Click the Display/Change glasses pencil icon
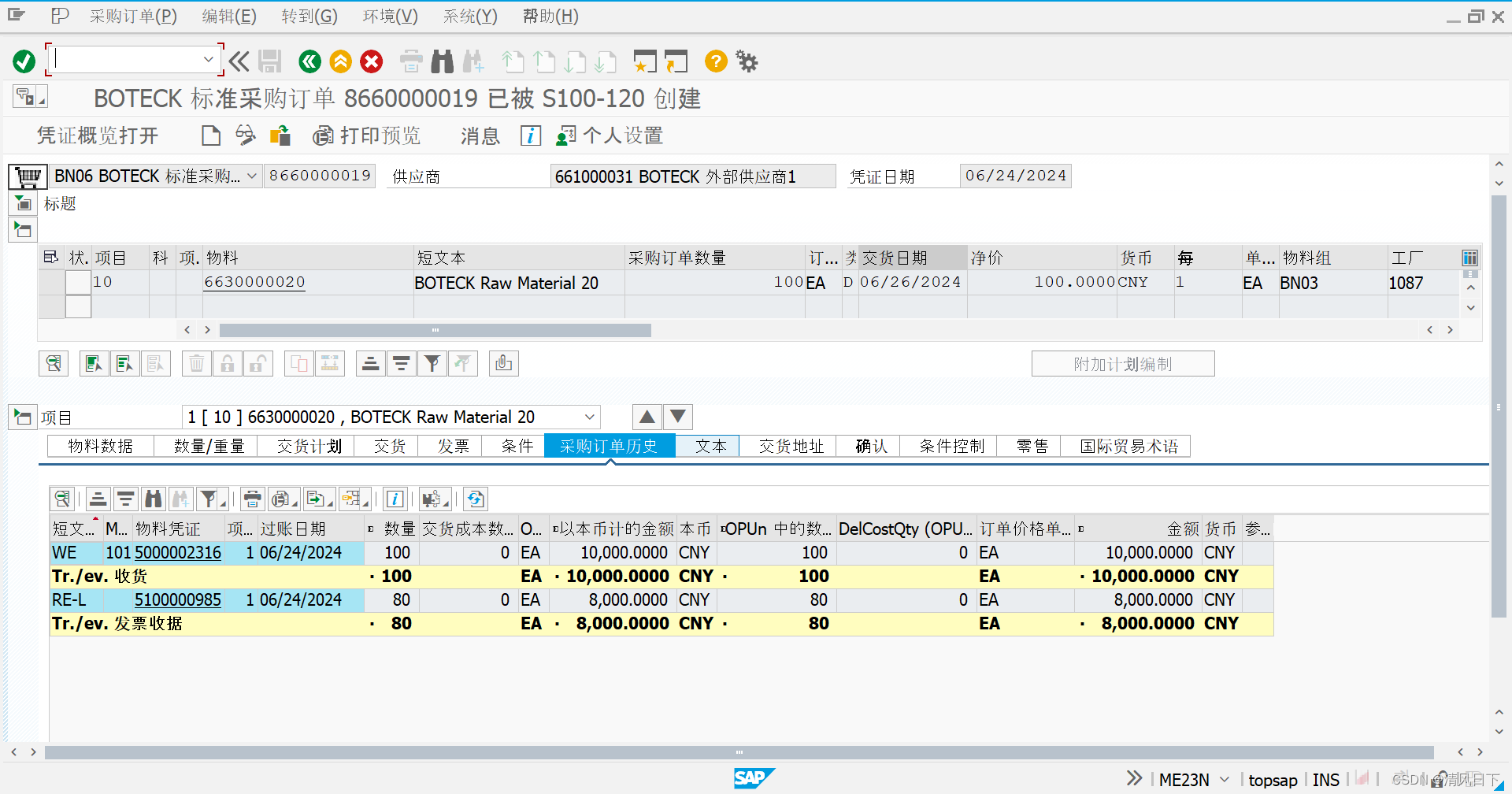 [246, 135]
